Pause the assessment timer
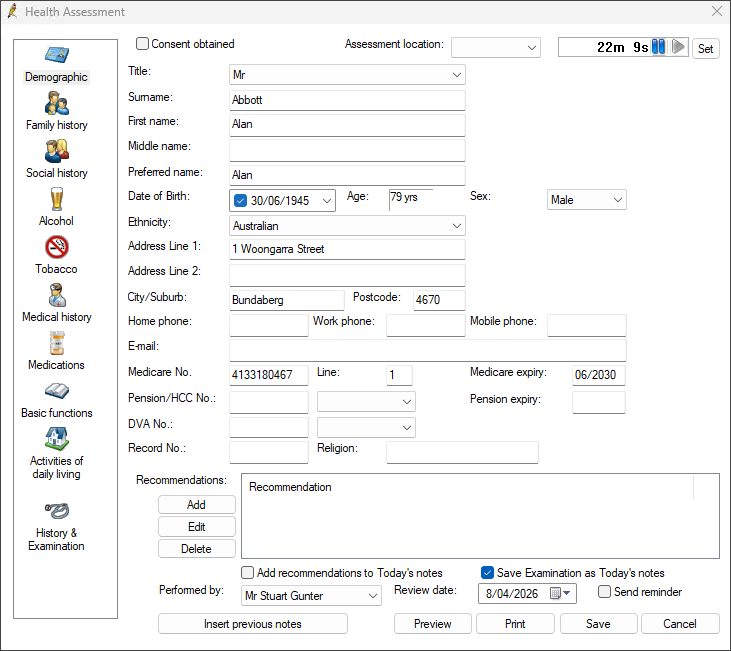Image resolution: width=731 pixels, height=651 pixels. [x=658, y=47]
